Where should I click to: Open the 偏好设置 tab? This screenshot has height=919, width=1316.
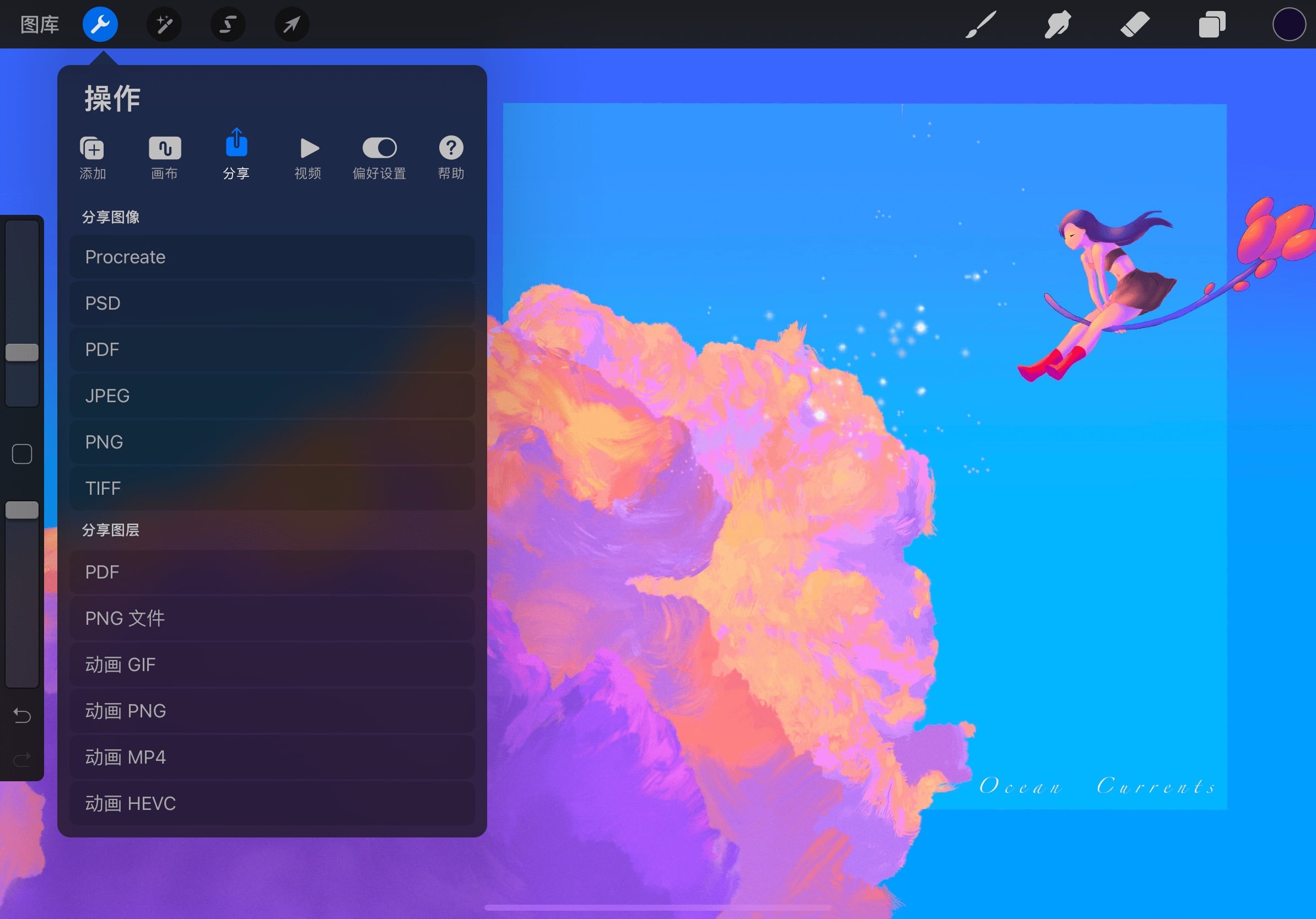380,158
